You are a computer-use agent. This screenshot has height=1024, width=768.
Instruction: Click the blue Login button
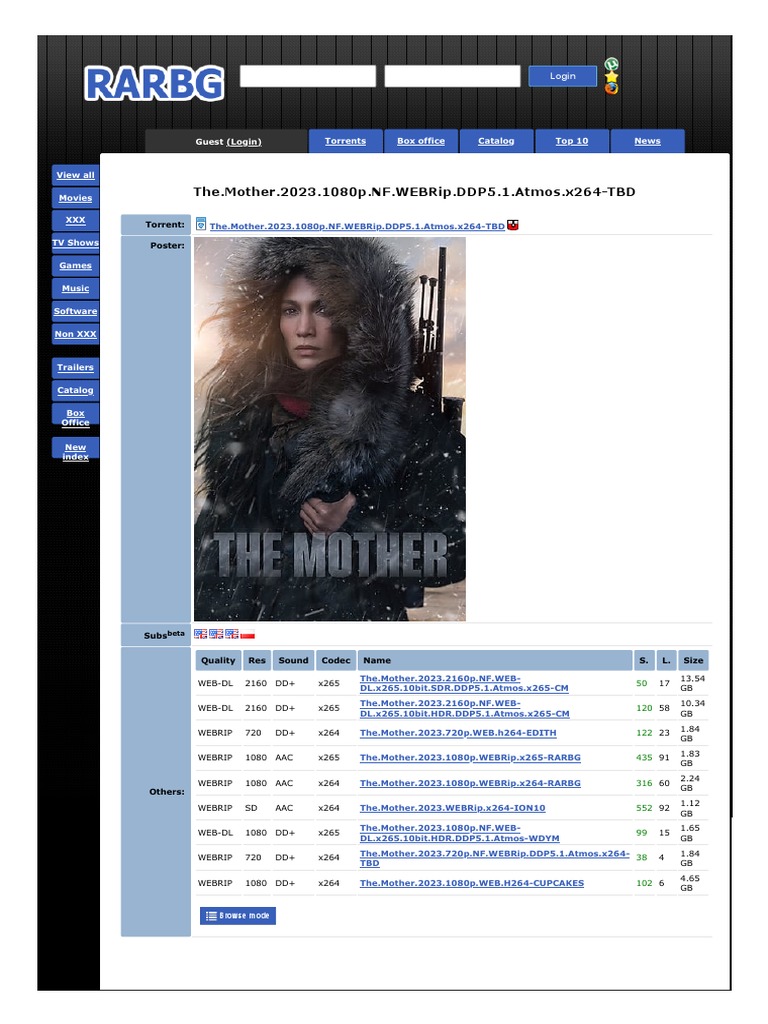(562, 76)
